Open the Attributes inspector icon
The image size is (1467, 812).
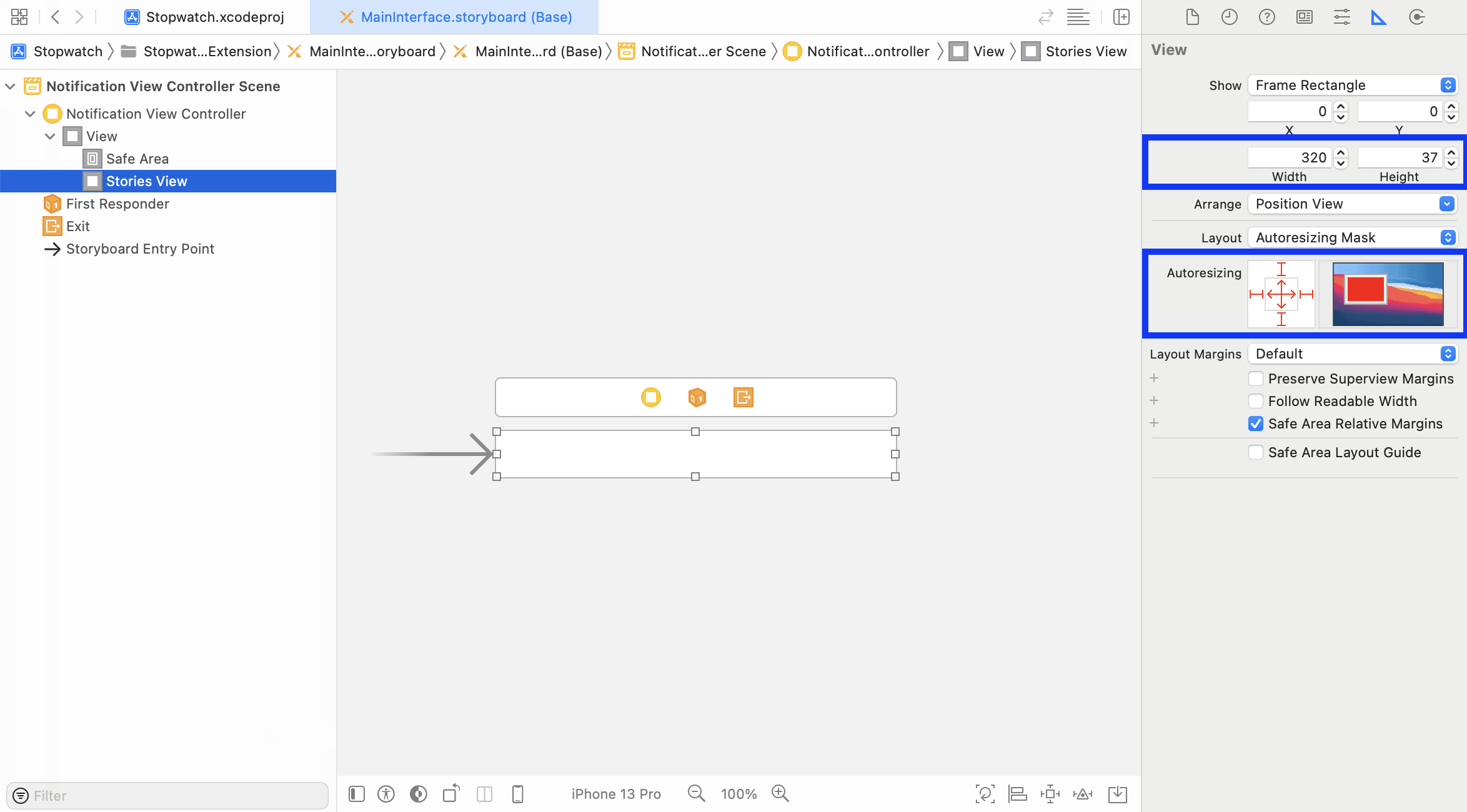tap(1341, 17)
